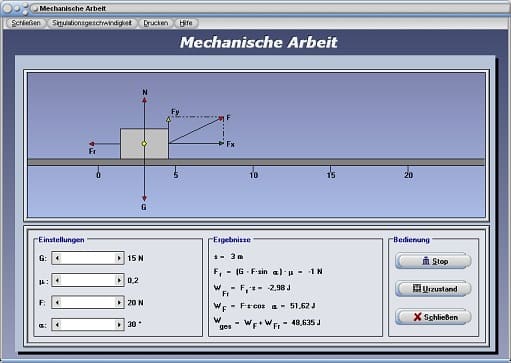
Task: Click scale marker '0' on the track
Action: (98, 175)
